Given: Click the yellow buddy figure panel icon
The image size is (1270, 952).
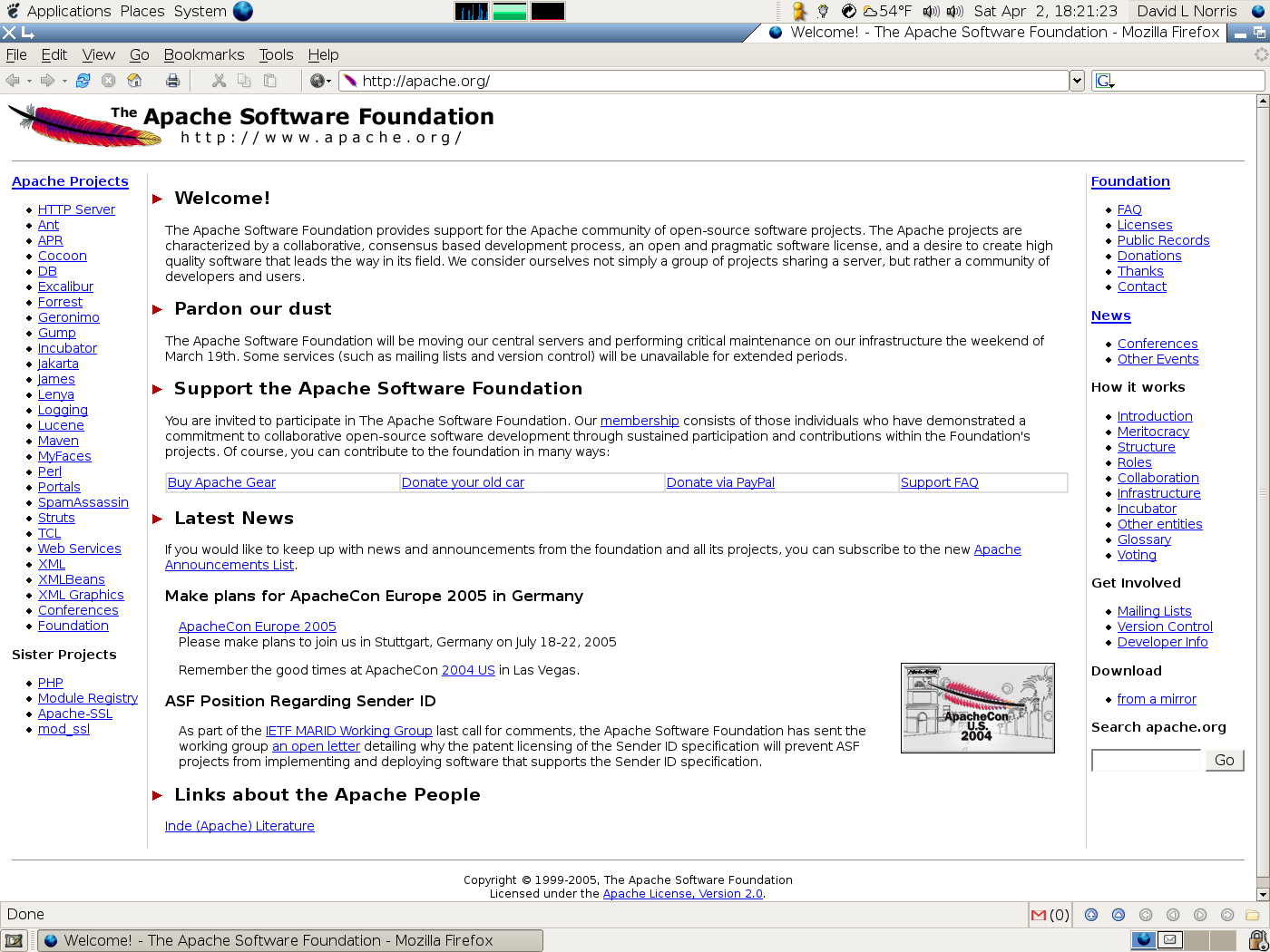Looking at the screenshot, I should (x=799, y=11).
